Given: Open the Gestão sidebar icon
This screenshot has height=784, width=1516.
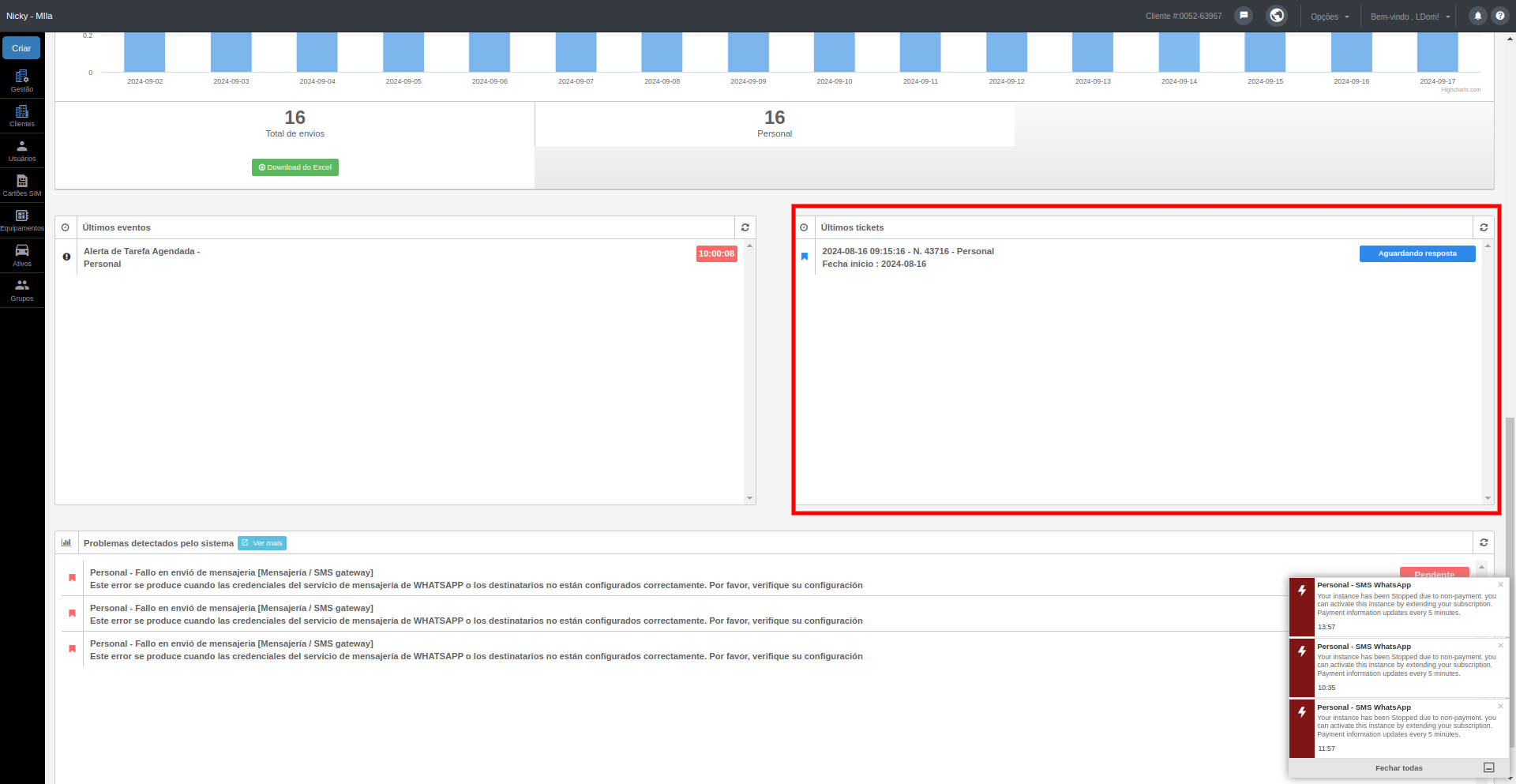Looking at the screenshot, I should pyautogui.click(x=22, y=81).
